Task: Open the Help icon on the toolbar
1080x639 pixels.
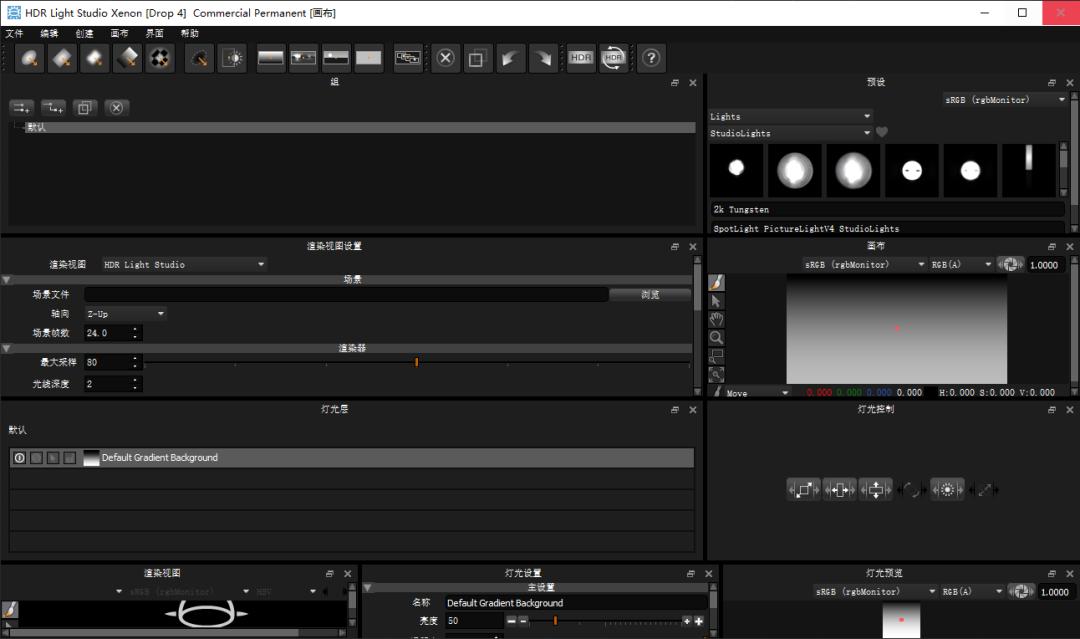Action: pyautogui.click(x=651, y=58)
